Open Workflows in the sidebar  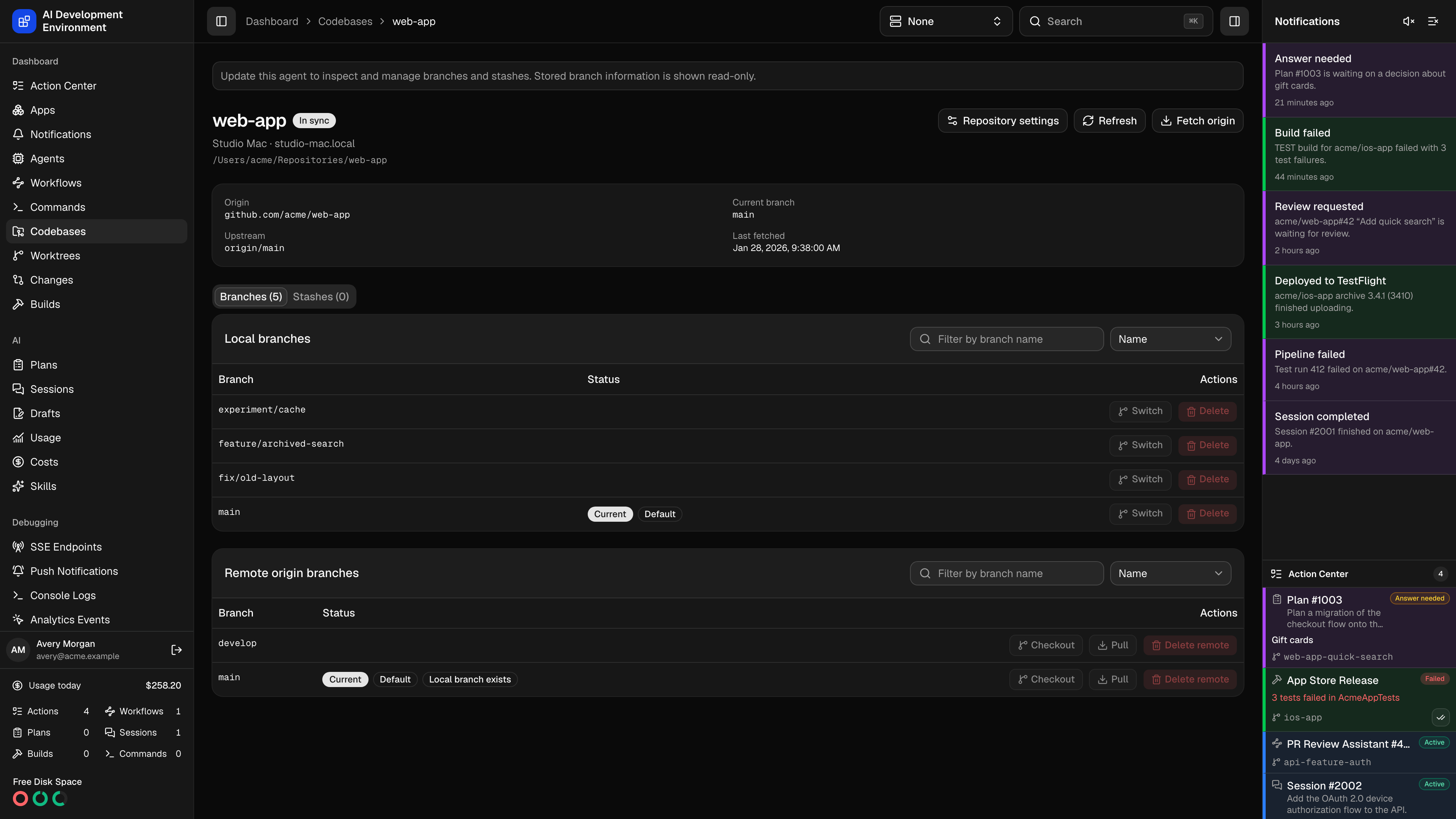click(97, 183)
